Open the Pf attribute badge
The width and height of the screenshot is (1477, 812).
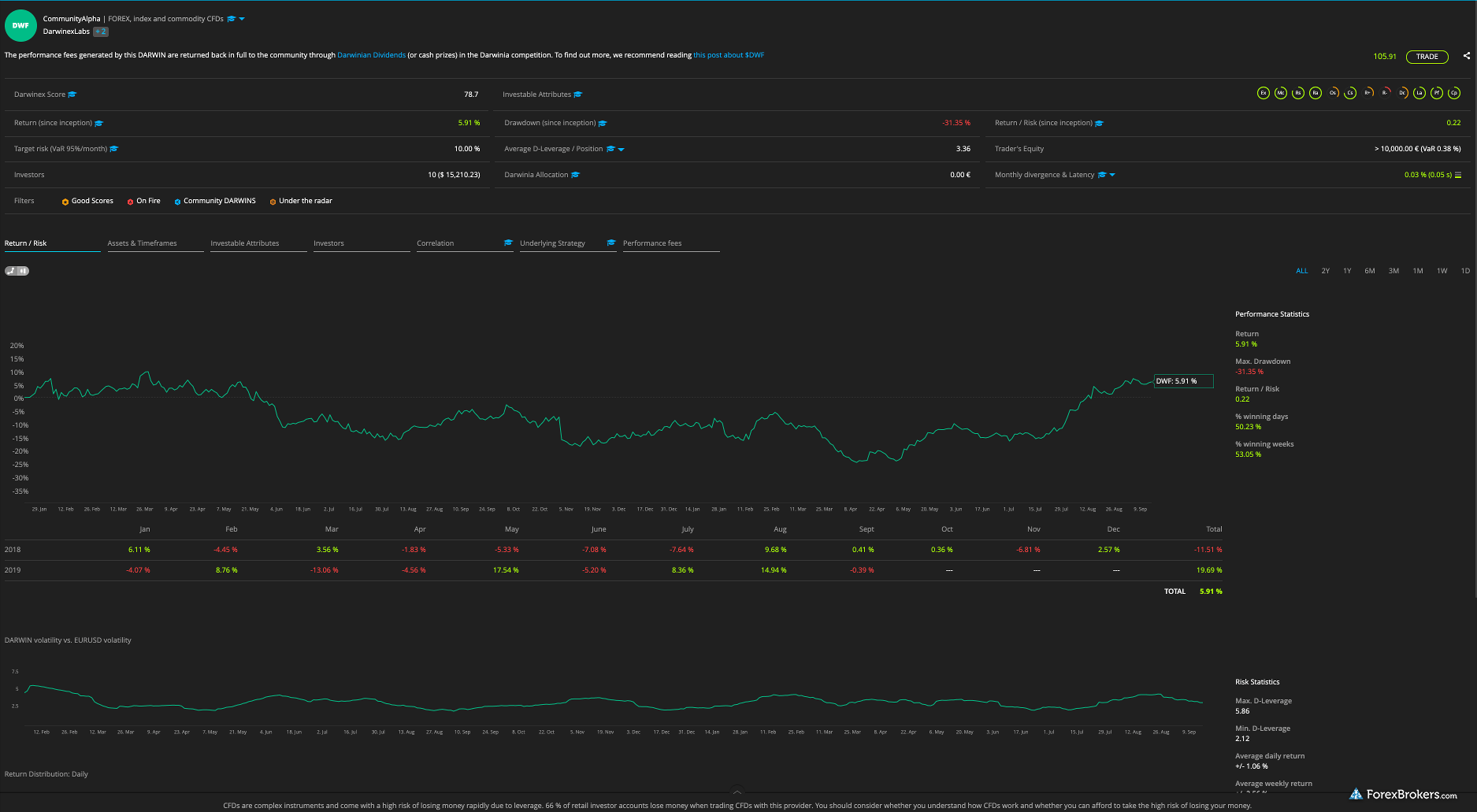pos(1437,93)
